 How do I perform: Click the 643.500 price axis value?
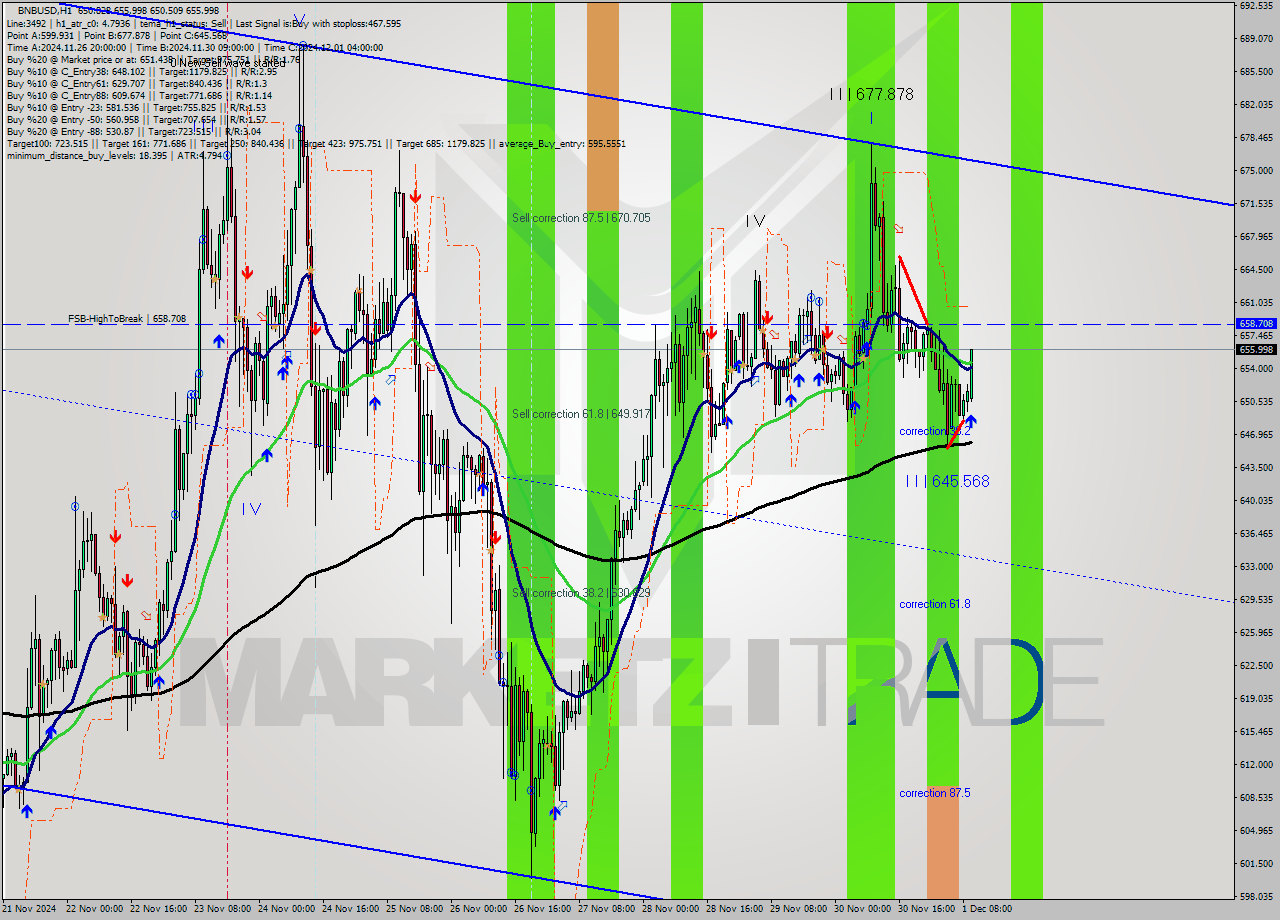[1256, 468]
